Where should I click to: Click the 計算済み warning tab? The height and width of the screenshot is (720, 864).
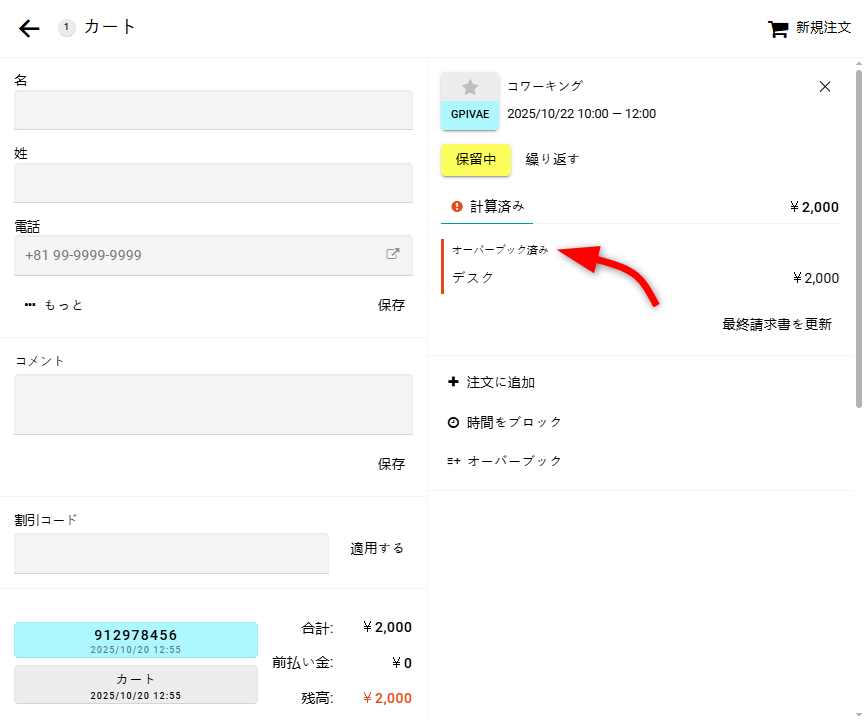pyautogui.click(x=488, y=207)
